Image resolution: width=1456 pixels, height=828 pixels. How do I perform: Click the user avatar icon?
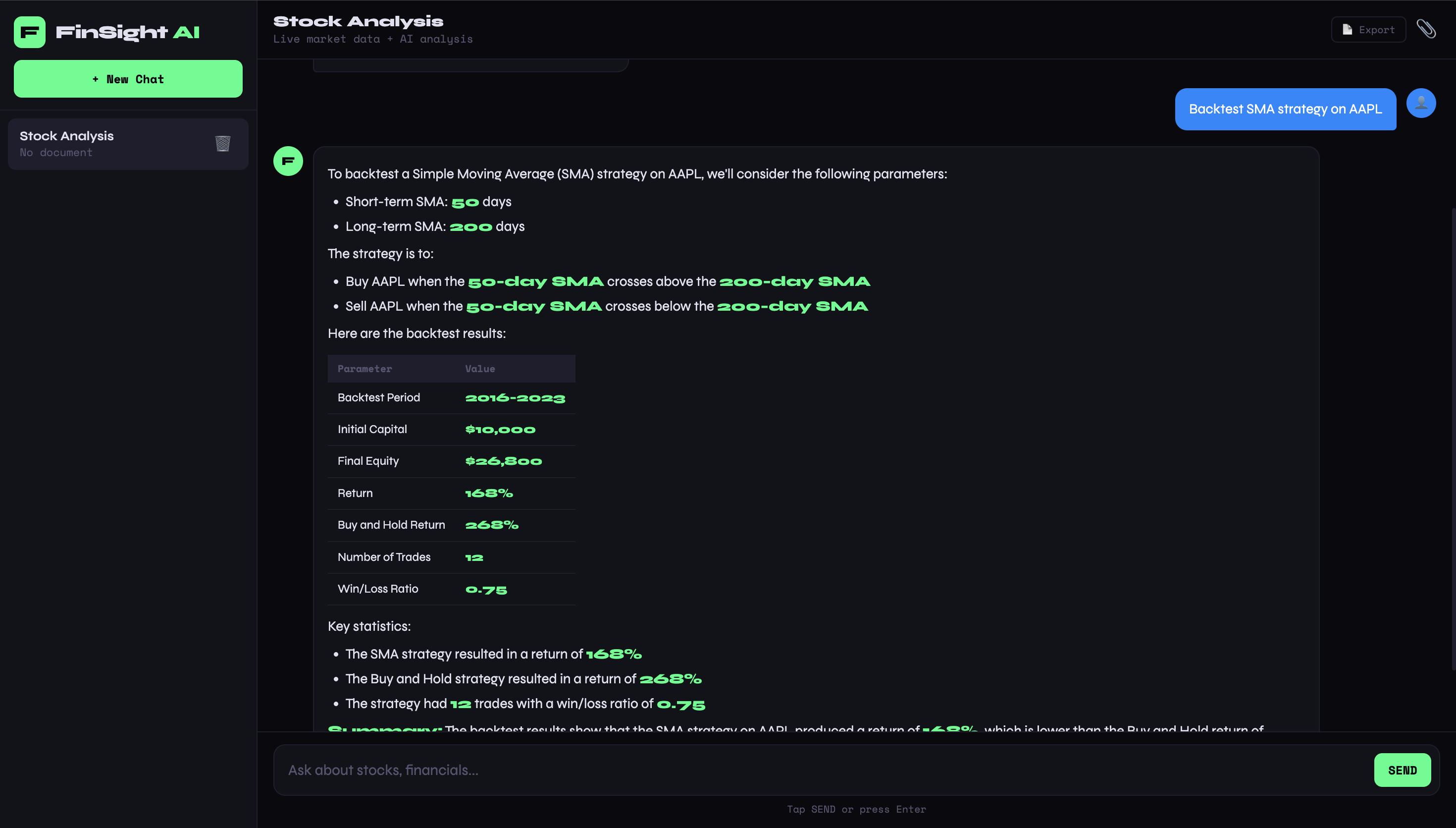point(1421,103)
